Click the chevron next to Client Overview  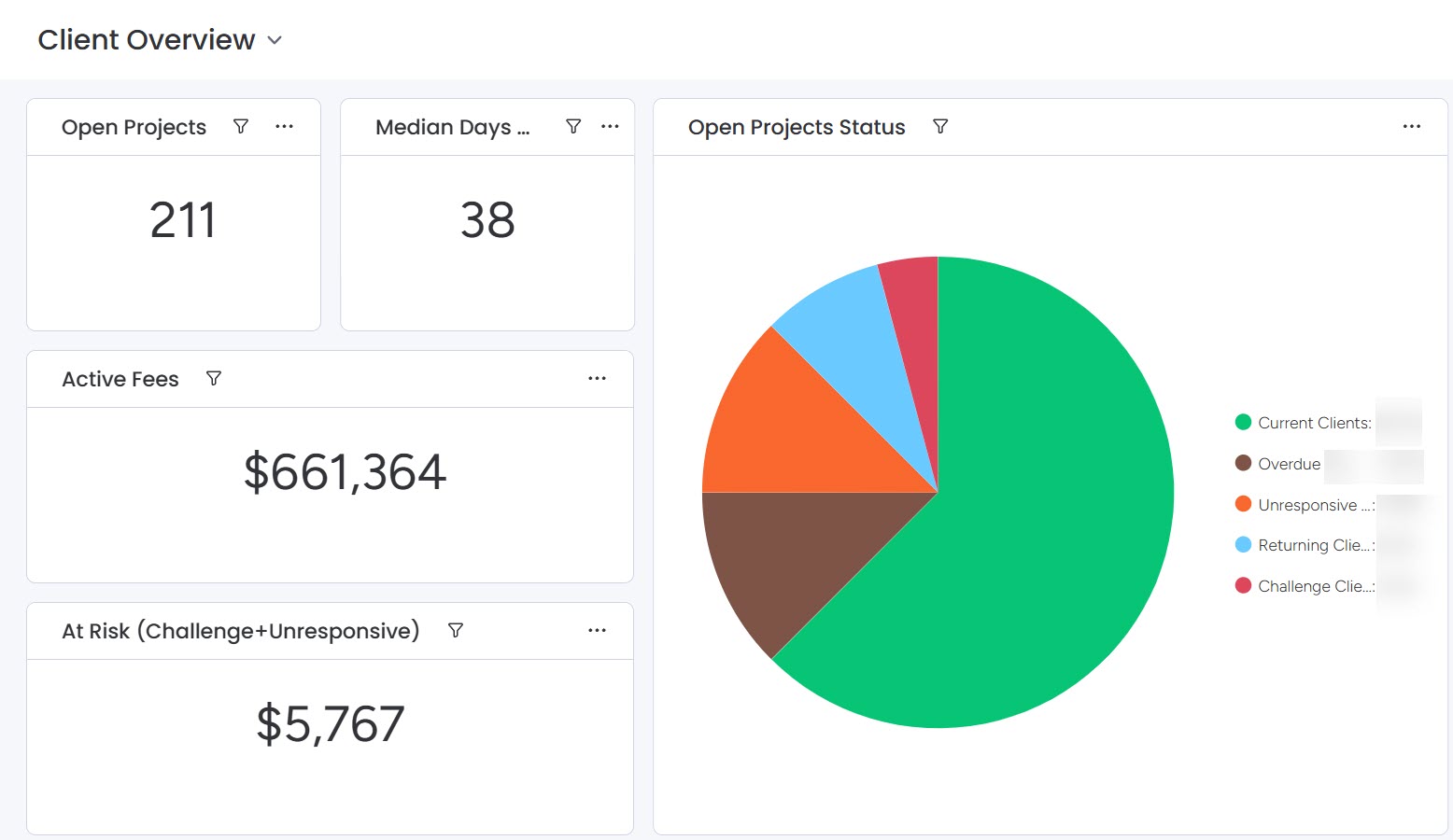[275, 41]
